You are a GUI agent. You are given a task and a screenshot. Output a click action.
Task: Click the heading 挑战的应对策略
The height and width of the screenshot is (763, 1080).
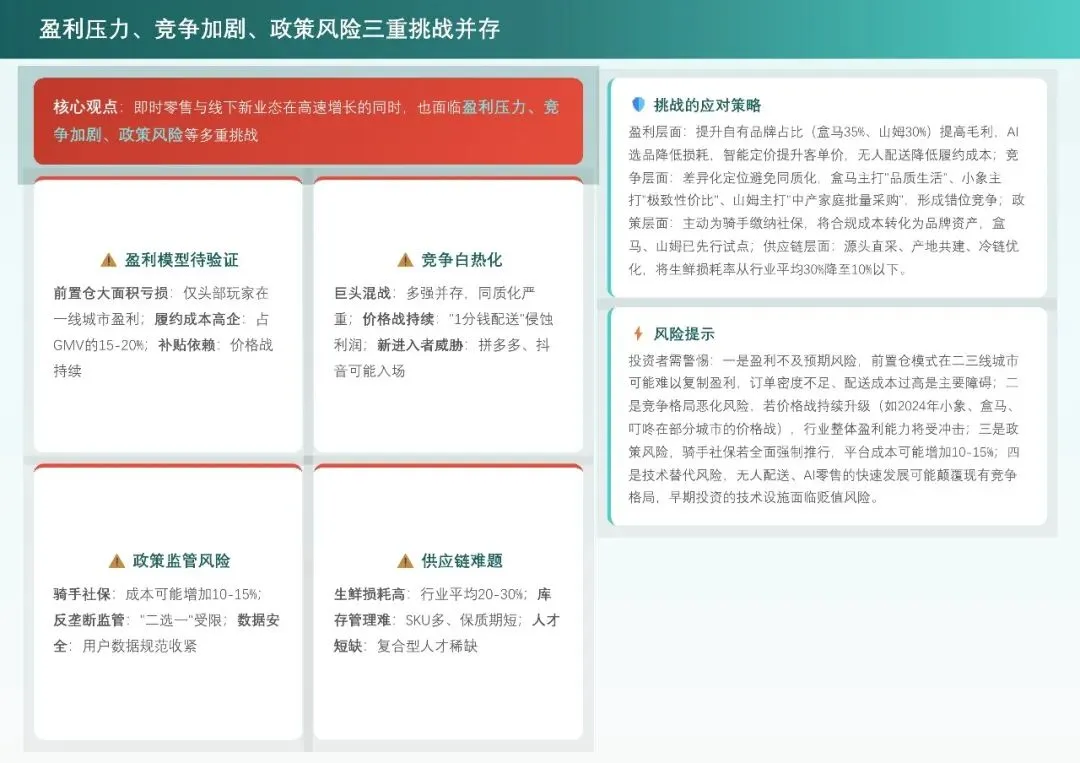[x=707, y=105]
